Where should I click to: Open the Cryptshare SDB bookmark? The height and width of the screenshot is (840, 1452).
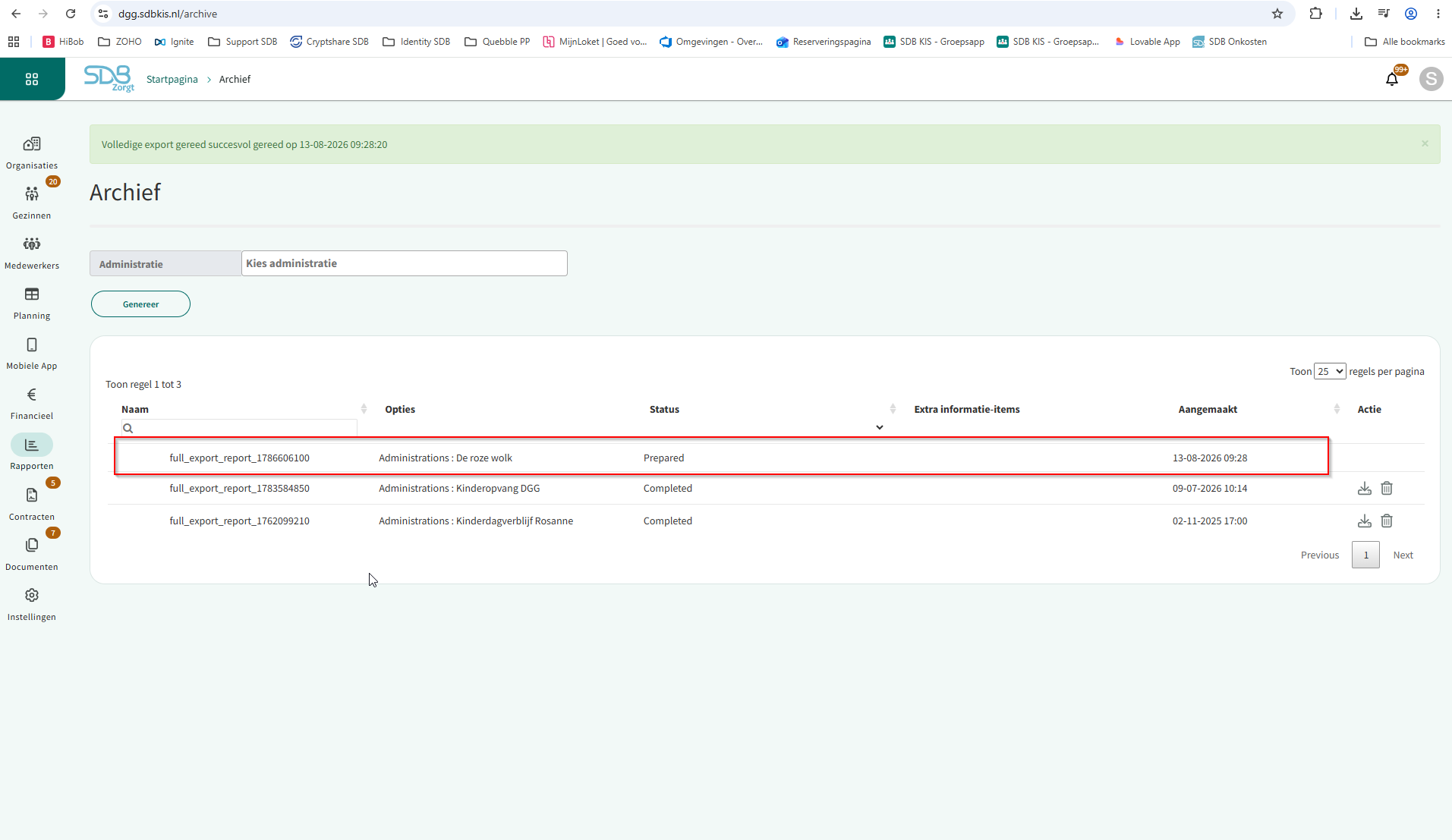(x=329, y=42)
